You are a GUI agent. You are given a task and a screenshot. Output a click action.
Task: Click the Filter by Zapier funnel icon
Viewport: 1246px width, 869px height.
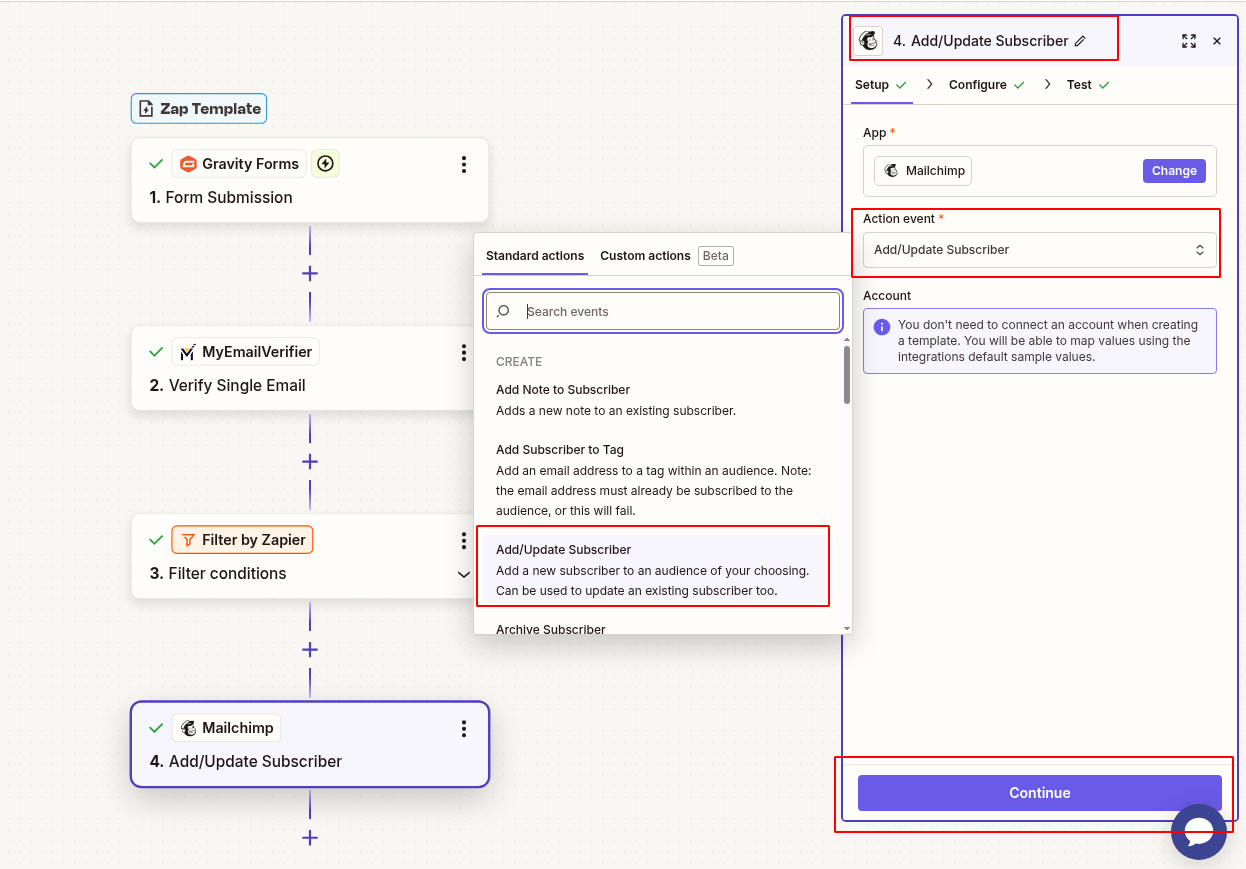click(188, 539)
